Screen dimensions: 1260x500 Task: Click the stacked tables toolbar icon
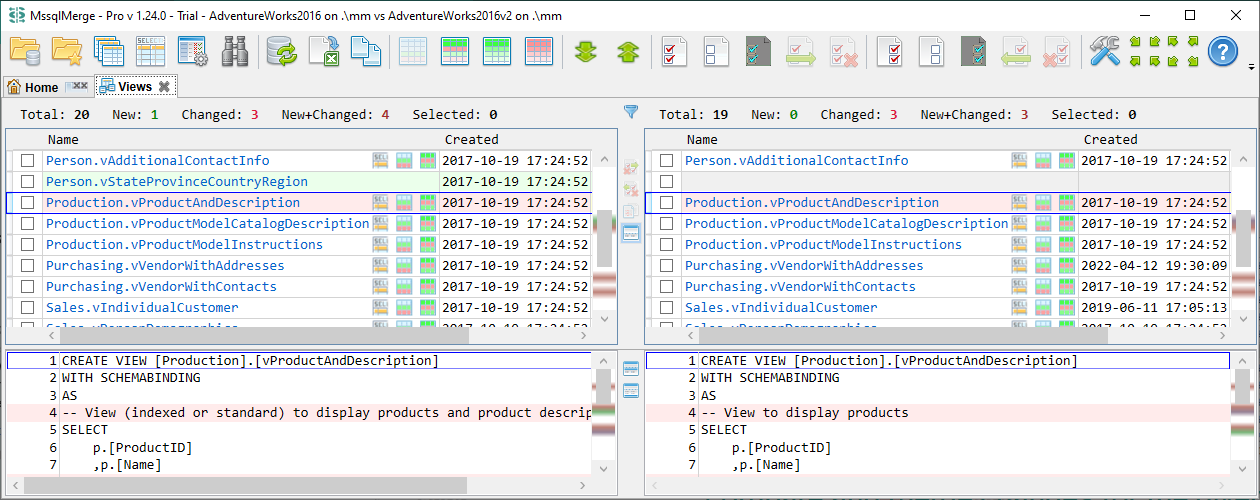pyautogui.click(x=108, y=51)
